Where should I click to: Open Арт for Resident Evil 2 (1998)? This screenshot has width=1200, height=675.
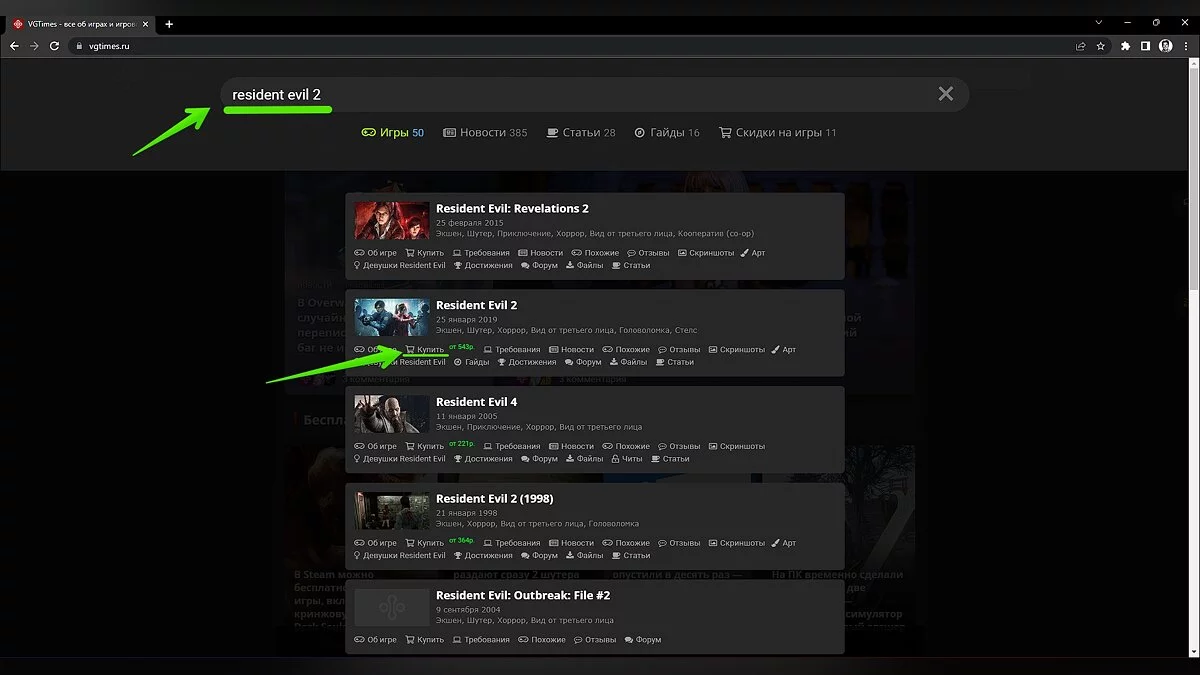pyautogui.click(x=783, y=543)
